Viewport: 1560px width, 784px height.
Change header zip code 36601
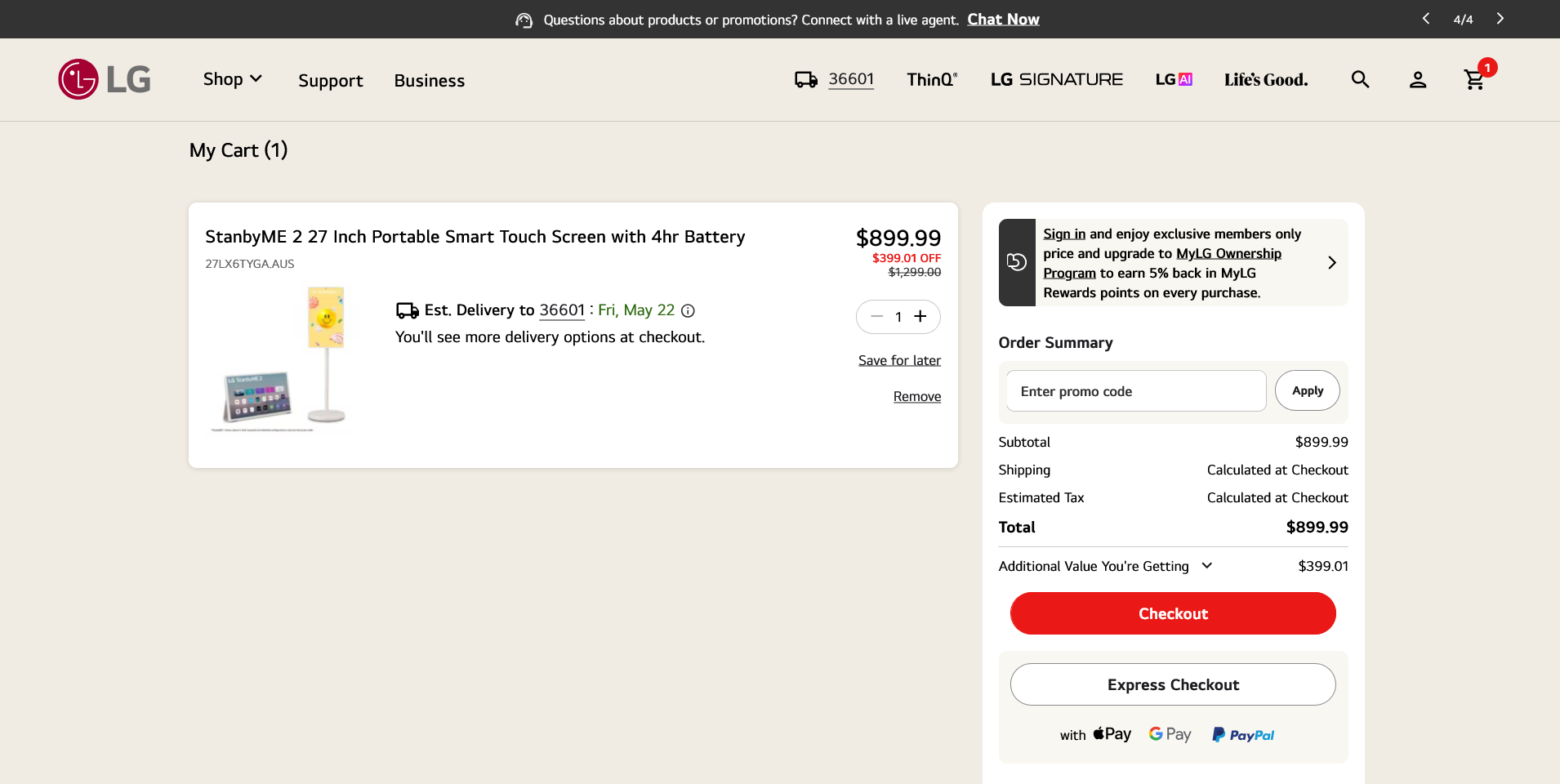pyautogui.click(x=851, y=79)
